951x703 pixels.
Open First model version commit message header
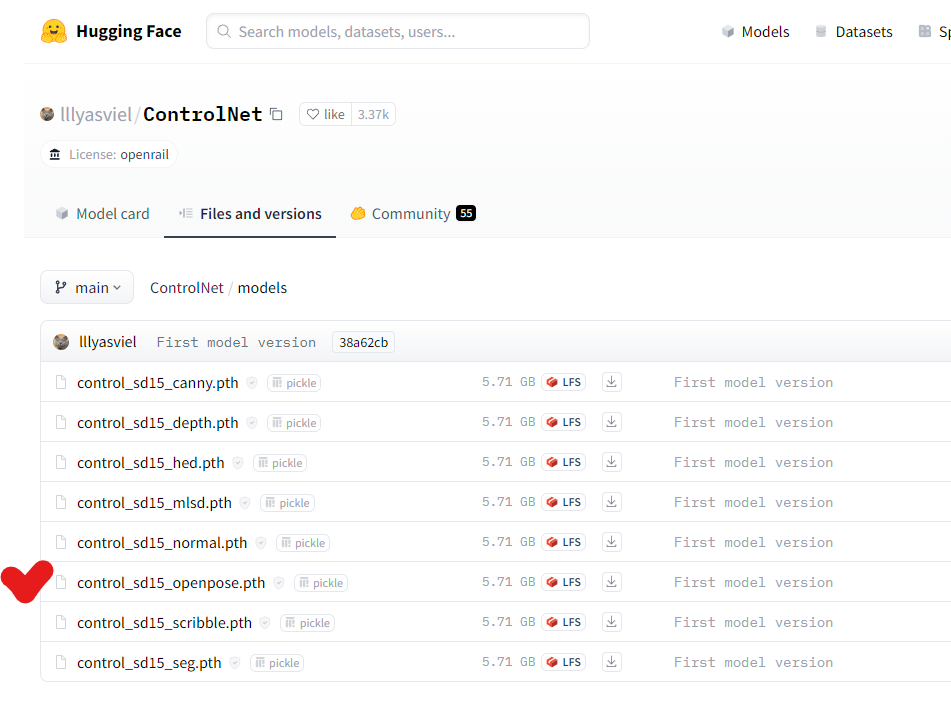(x=236, y=343)
